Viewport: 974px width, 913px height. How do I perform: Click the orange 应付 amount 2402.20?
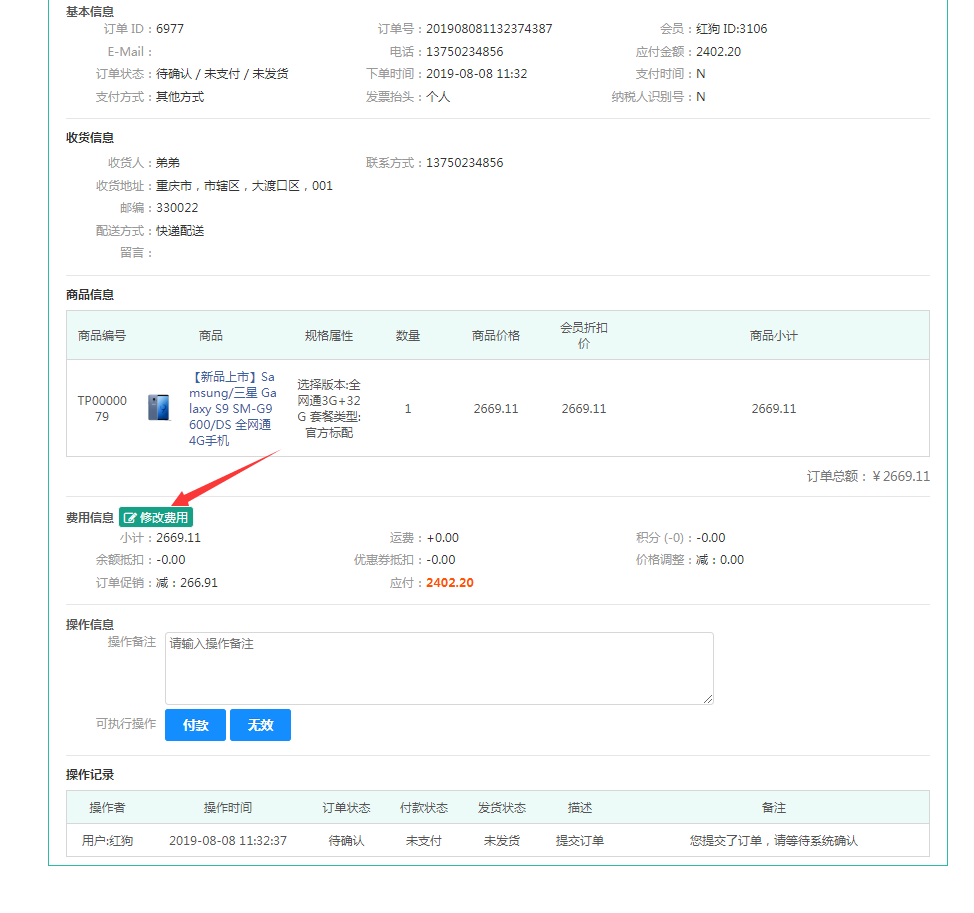point(450,583)
